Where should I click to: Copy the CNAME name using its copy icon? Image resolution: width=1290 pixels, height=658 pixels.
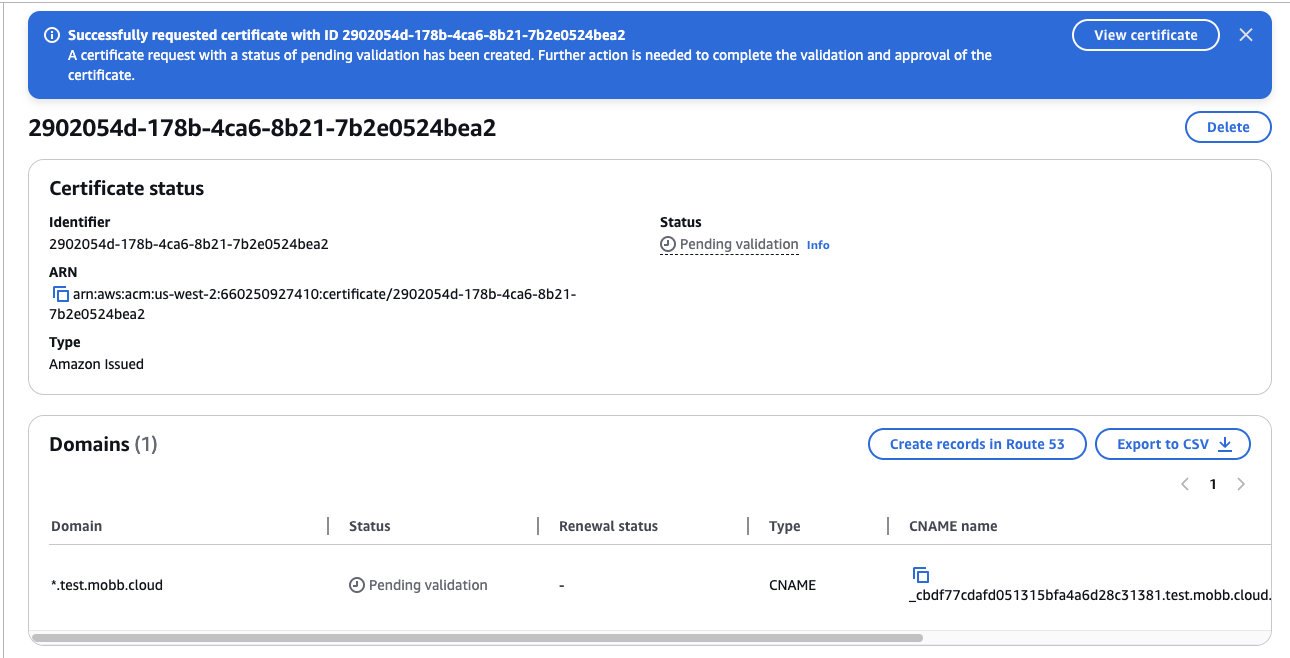pos(921,575)
